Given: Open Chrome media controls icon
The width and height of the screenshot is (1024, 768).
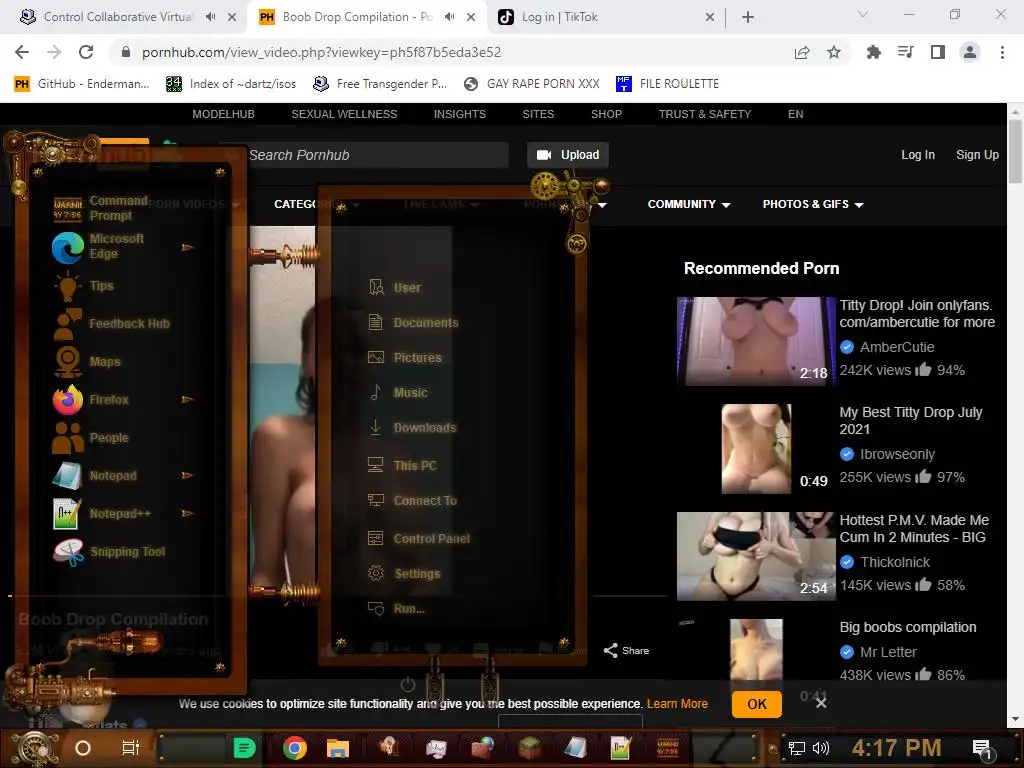Looking at the screenshot, I should [905, 52].
